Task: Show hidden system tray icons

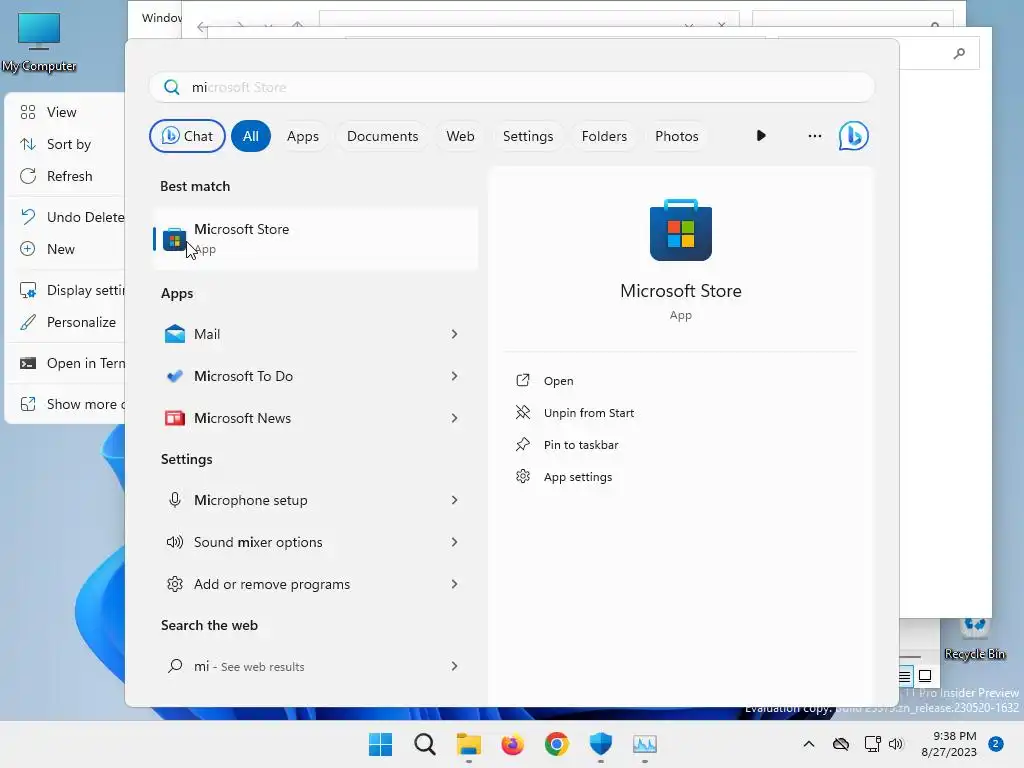Action: point(808,744)
